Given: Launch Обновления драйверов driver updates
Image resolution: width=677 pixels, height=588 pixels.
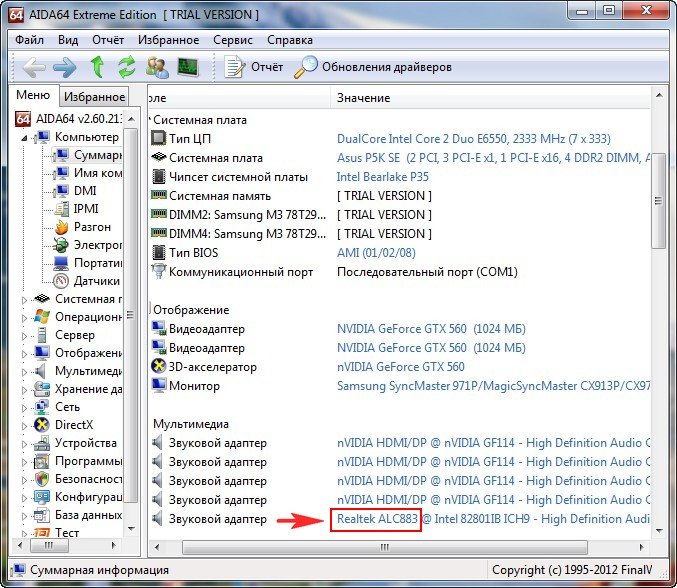Looking at the screenshot, I should pyautogui.click(x=373, y=67).
